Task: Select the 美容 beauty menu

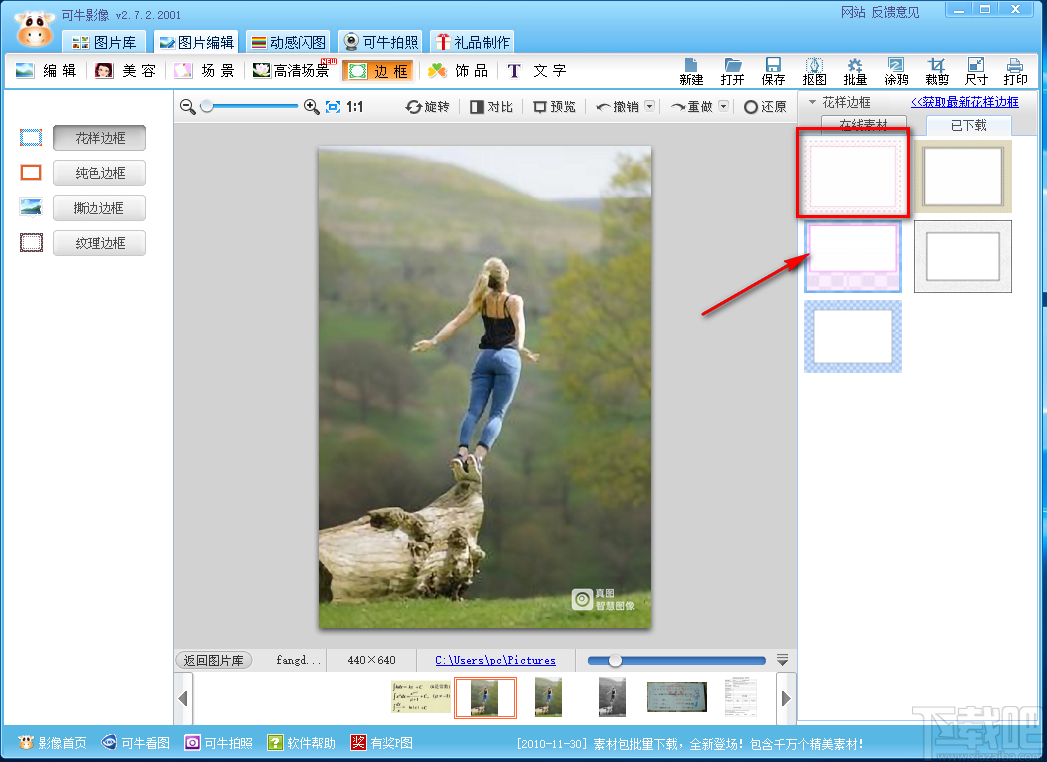Action: click(126, 71)
